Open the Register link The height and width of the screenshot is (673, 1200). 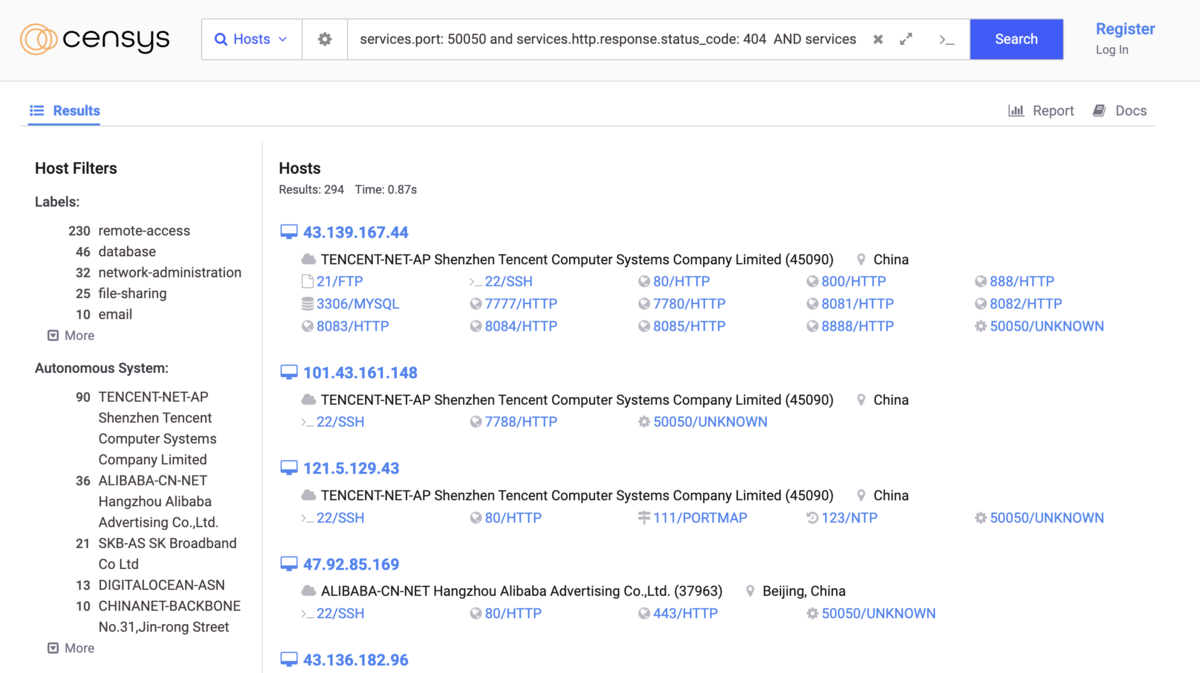click(1125, 29)
